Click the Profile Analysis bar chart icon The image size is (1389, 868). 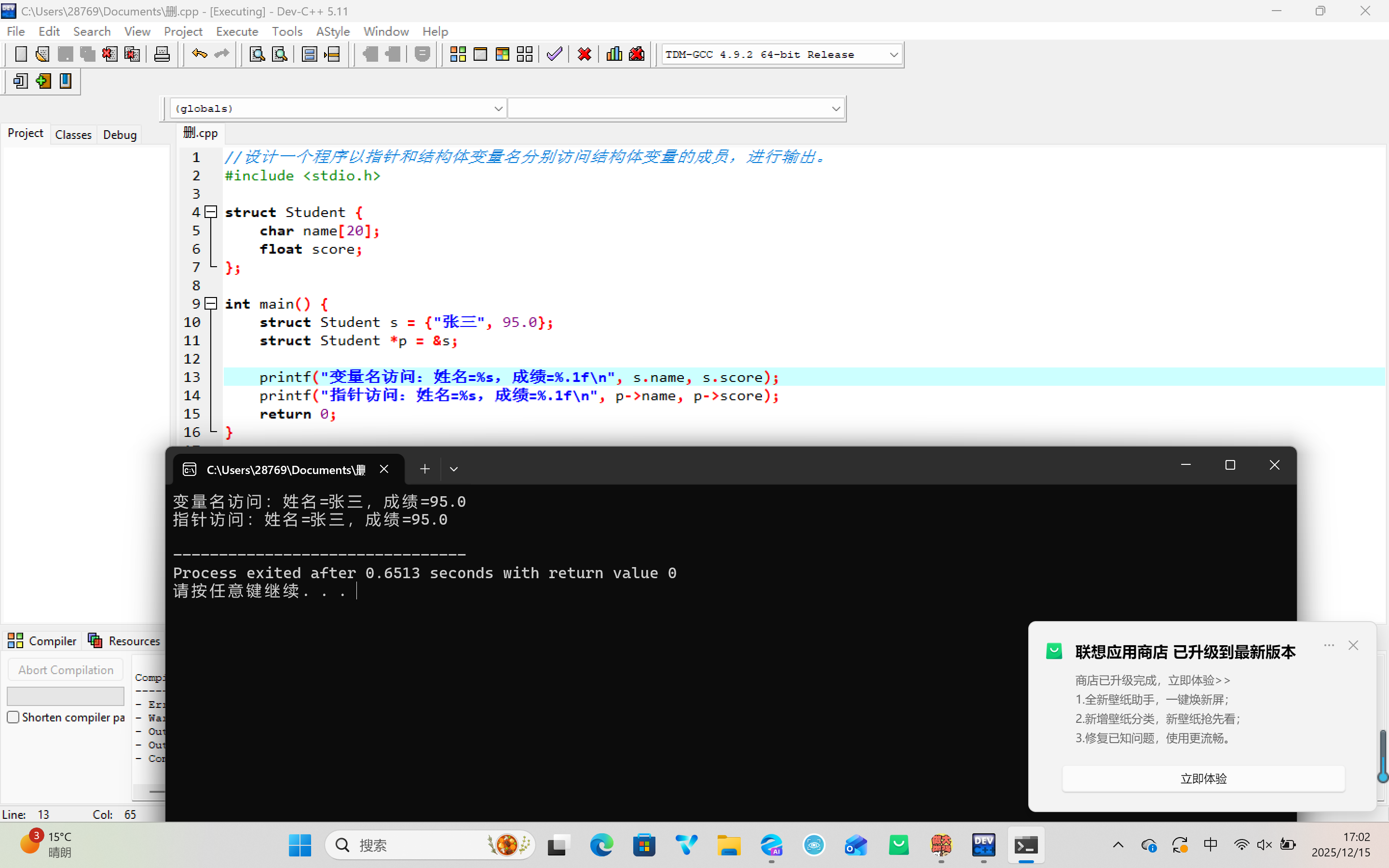pyautogui.click(x=614, y=54)
